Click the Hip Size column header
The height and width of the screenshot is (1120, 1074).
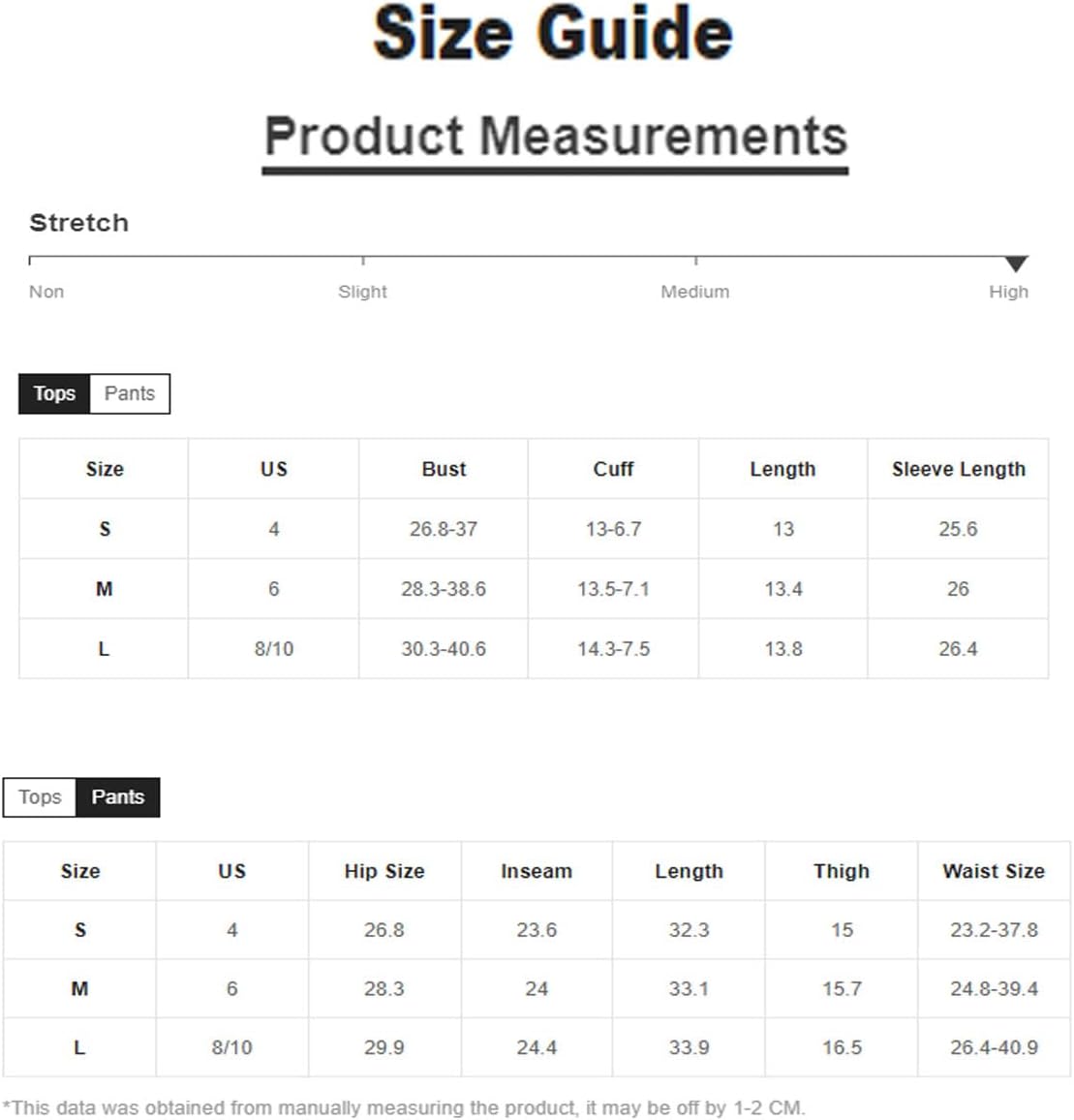[384, 871]
